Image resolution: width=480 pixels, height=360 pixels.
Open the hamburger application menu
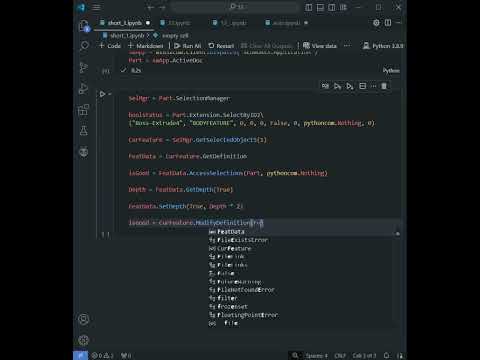point(96,7)
